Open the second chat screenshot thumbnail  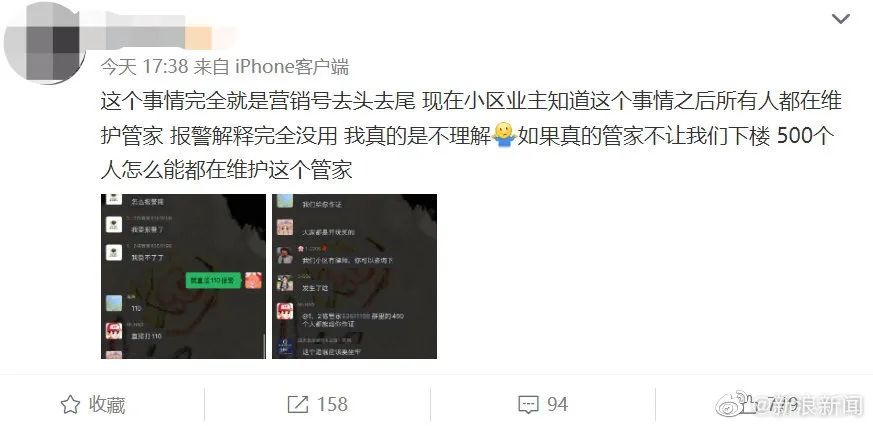[354, 276]
